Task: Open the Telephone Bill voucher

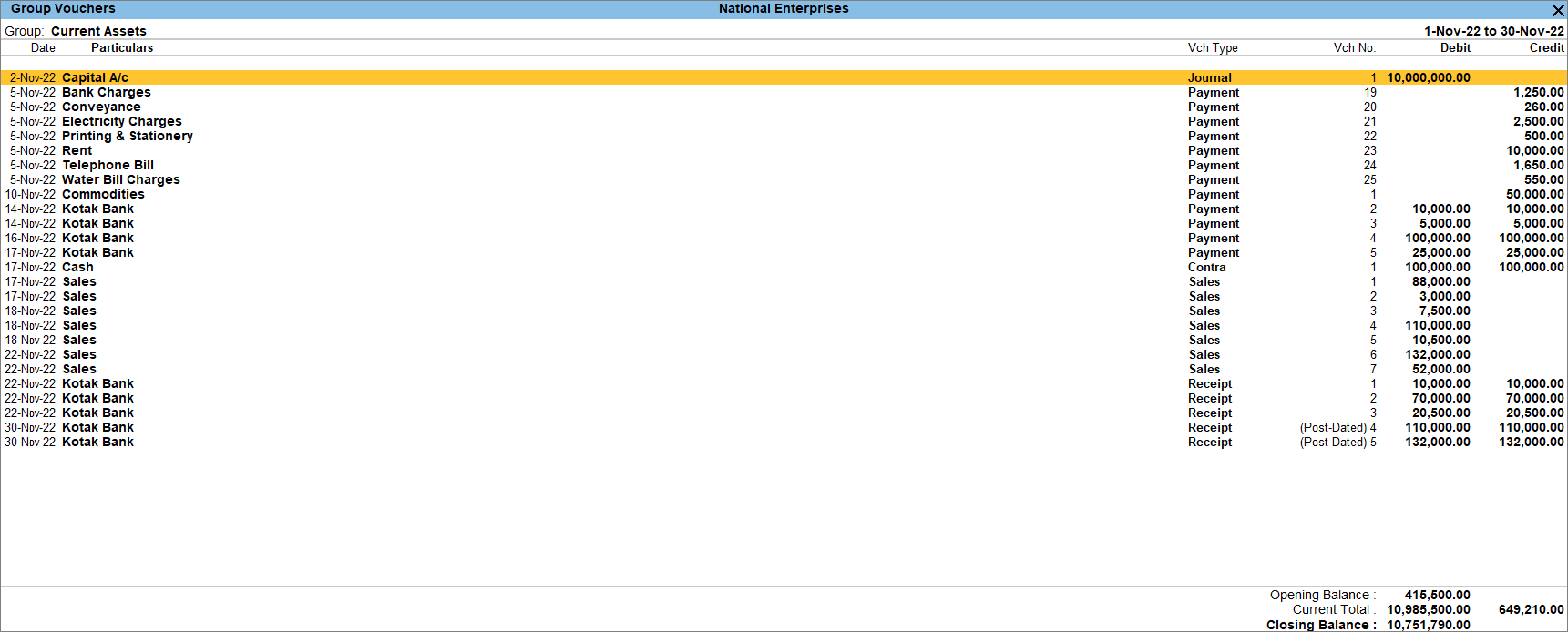Action: click(784, 165)
